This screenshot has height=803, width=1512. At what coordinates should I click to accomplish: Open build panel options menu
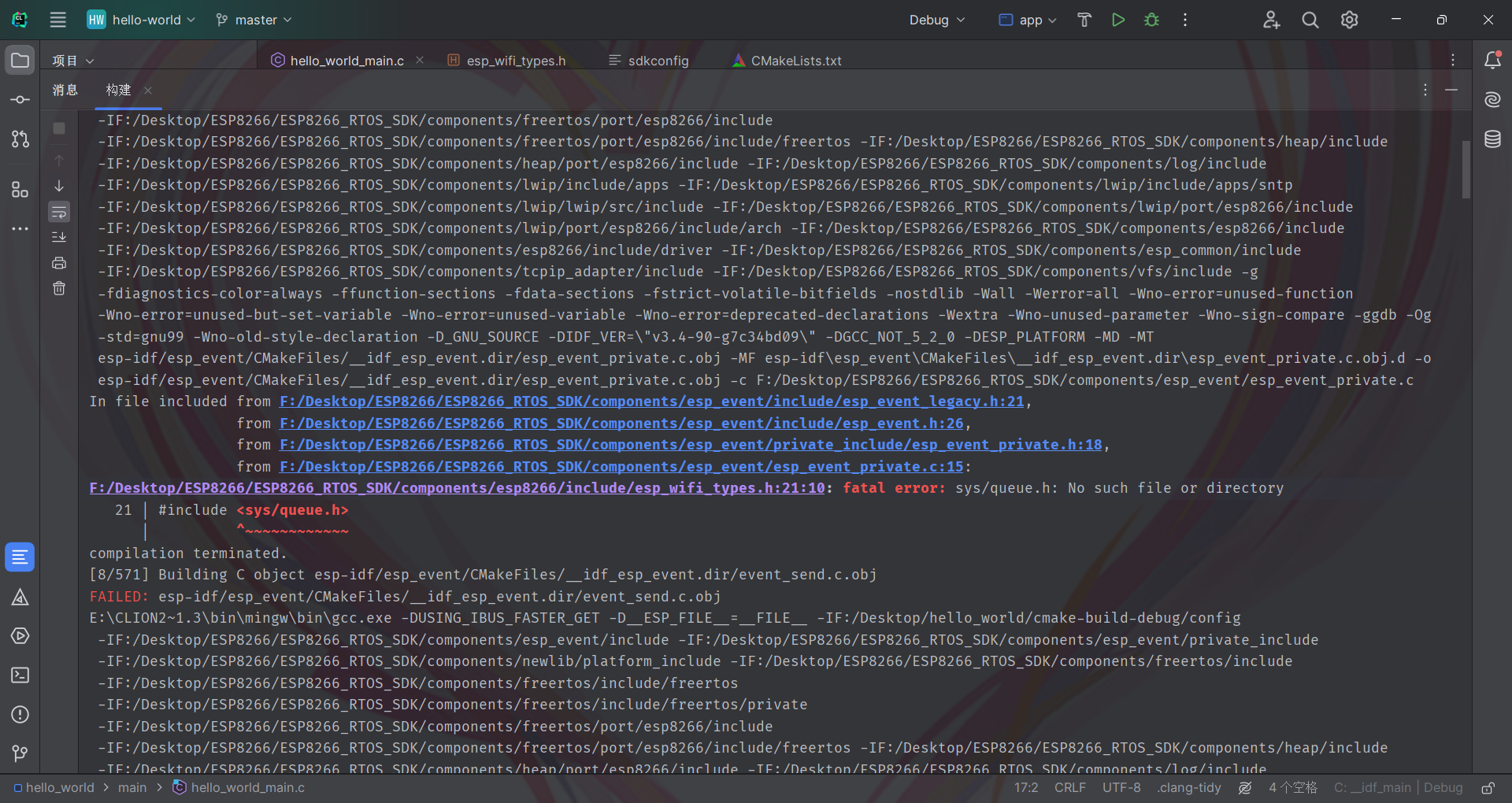coord(1425,91)
